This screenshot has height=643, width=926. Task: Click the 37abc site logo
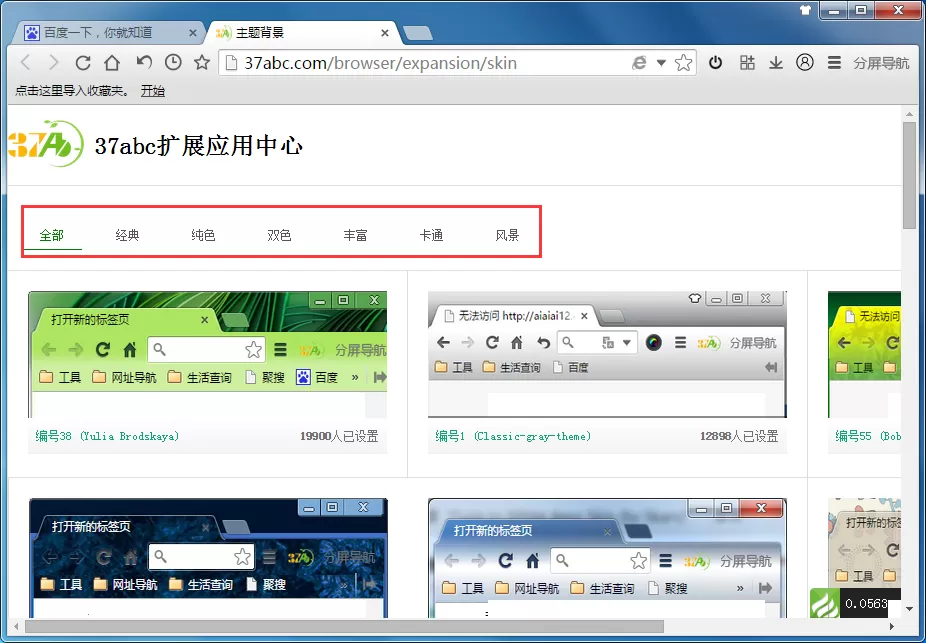point(45,143)
